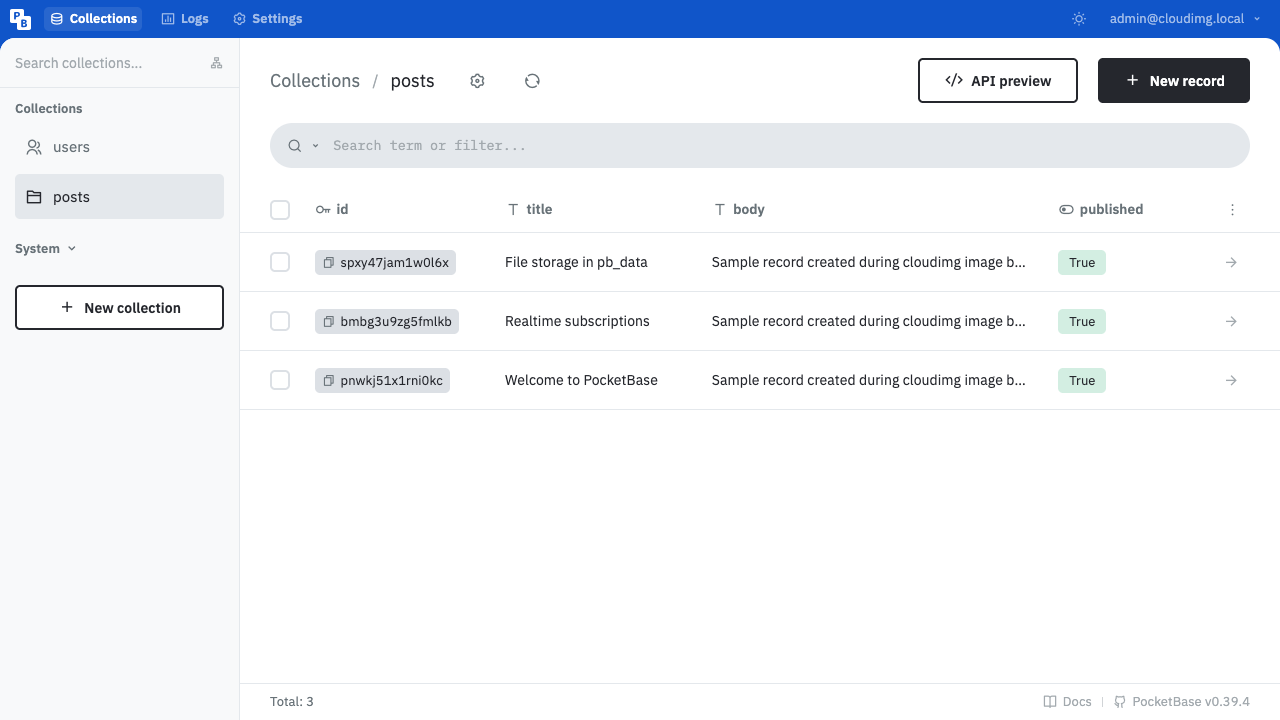The image size is (1280, 720).
Task: Check the Welcome to PocketBase row
Action: [x=280, y=380]
